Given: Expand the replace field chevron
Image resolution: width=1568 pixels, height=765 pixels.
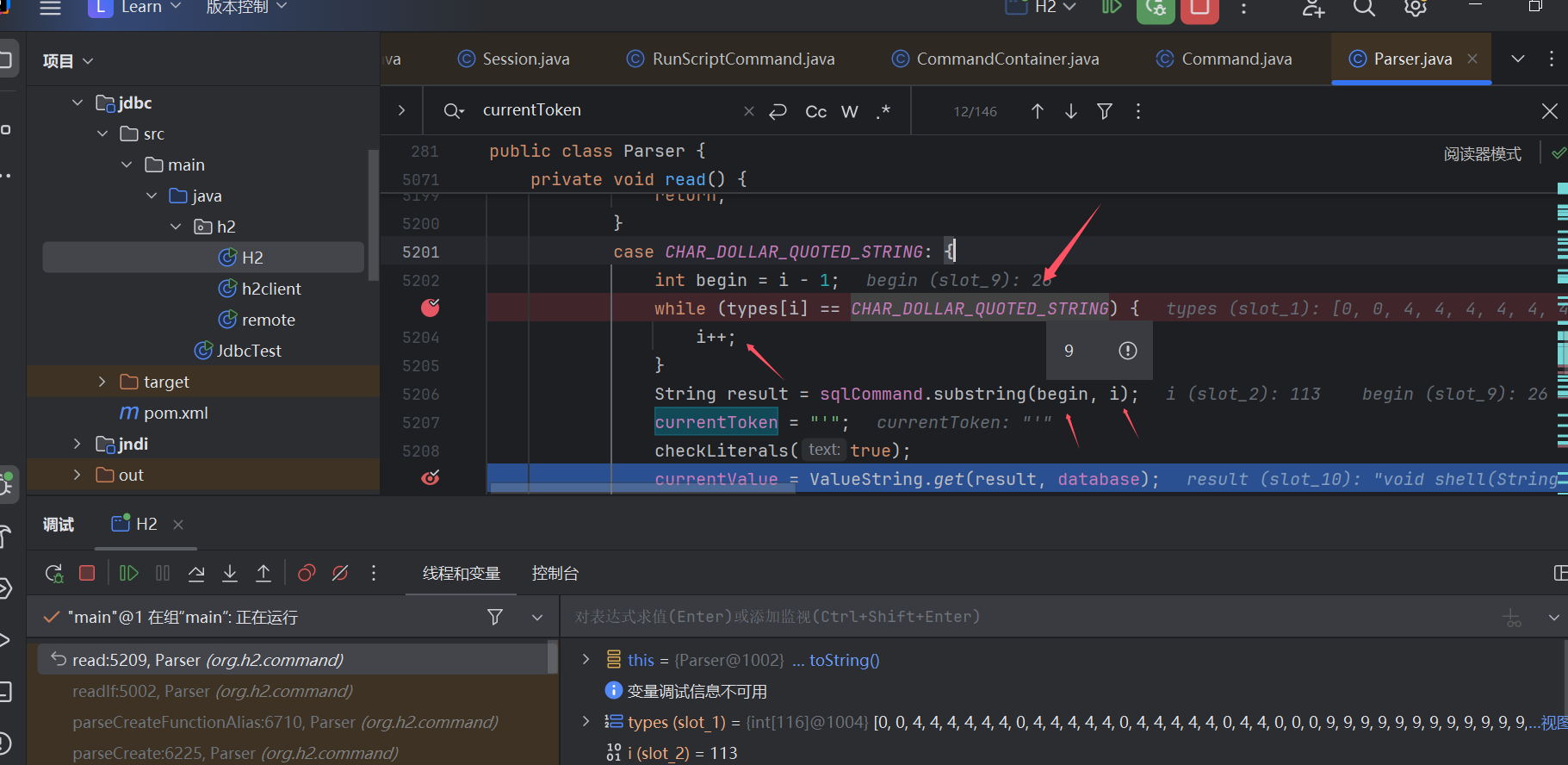Looking at the screenshot, I should [401, 110].
